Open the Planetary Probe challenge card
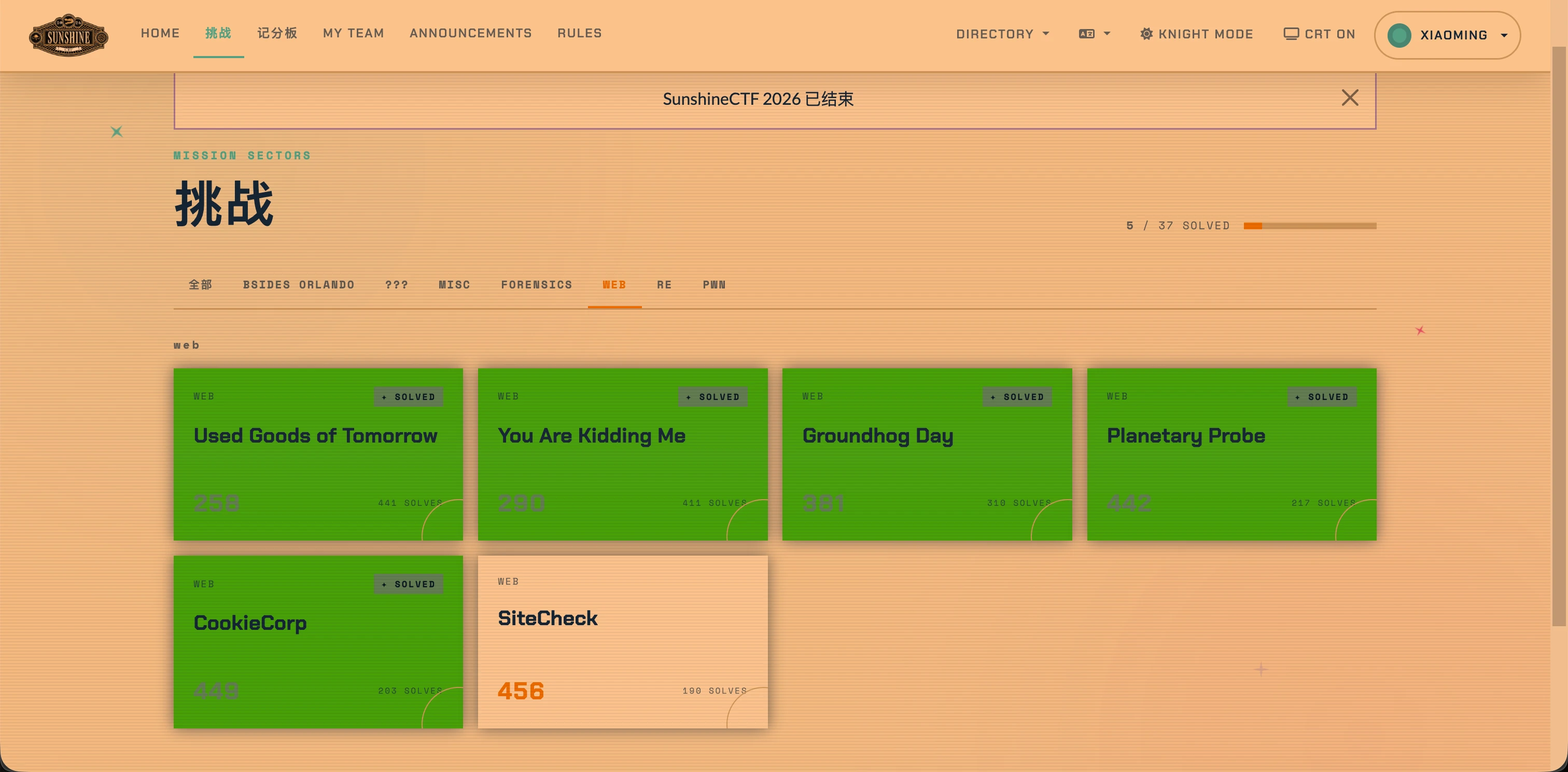 click(1231, 454)
